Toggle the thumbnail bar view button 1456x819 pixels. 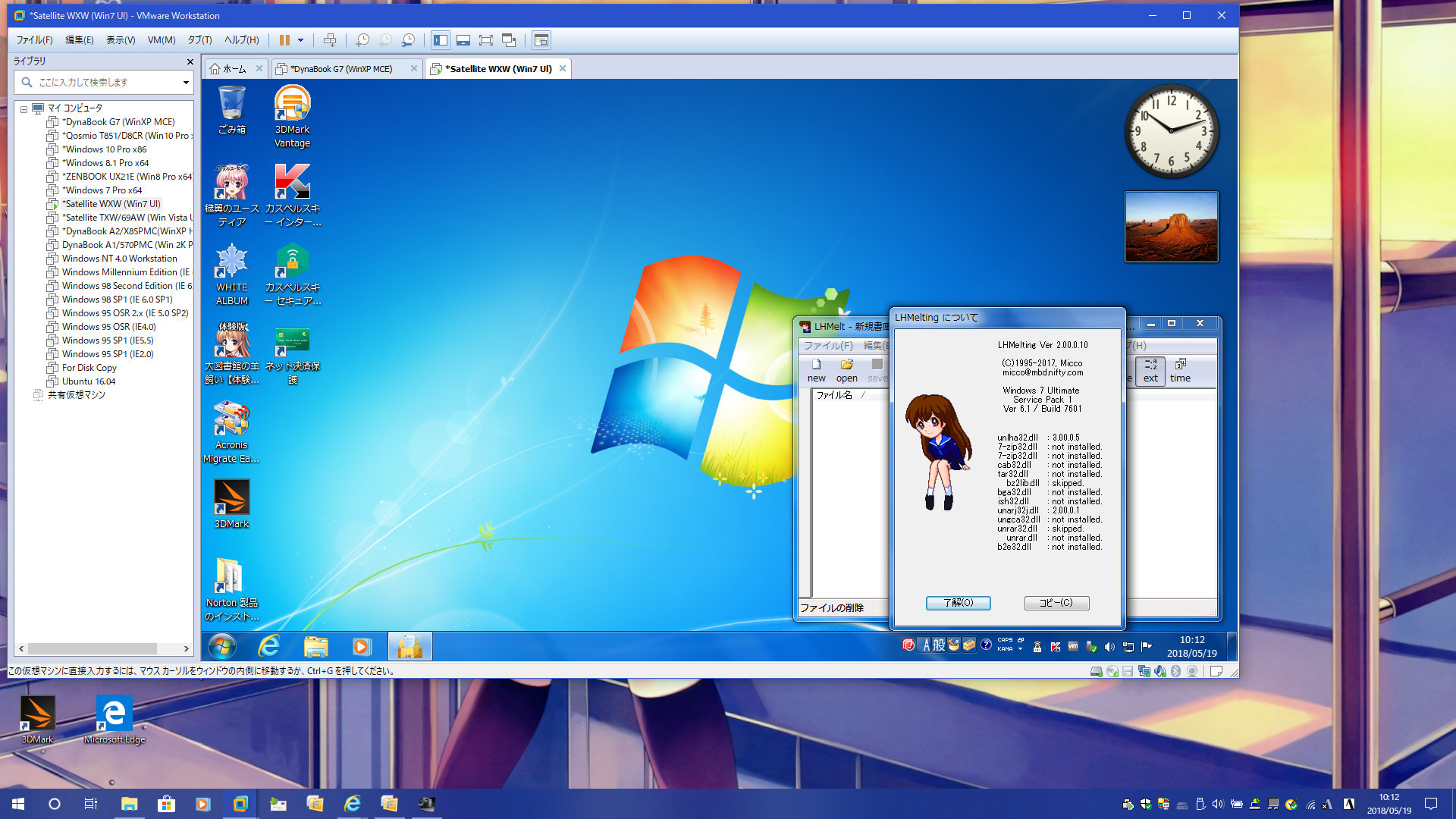463,40
